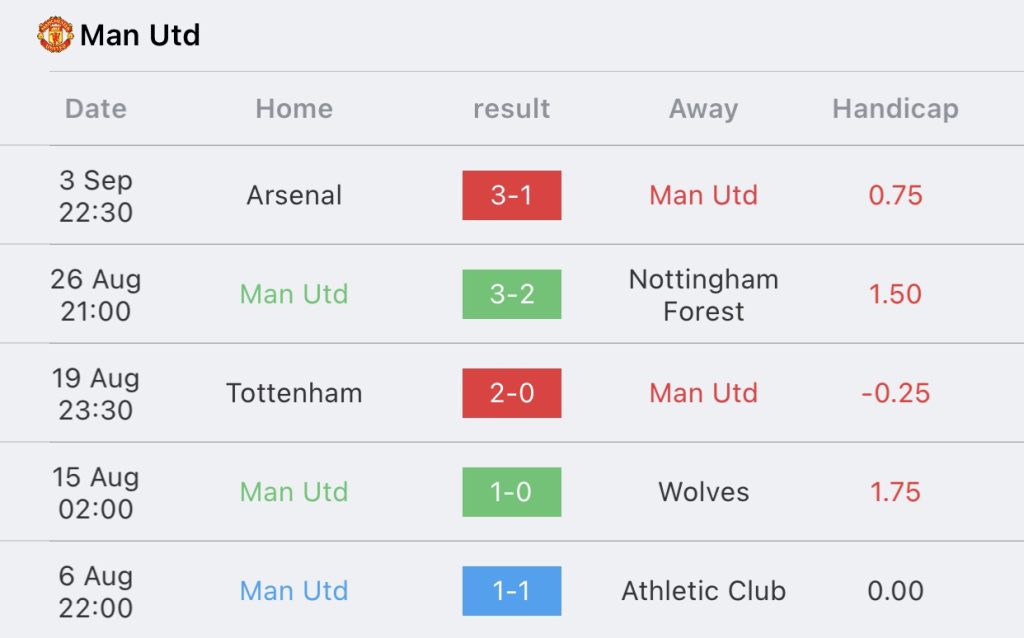
Task: Select the Home column header
Action: (x=294, y=108)
